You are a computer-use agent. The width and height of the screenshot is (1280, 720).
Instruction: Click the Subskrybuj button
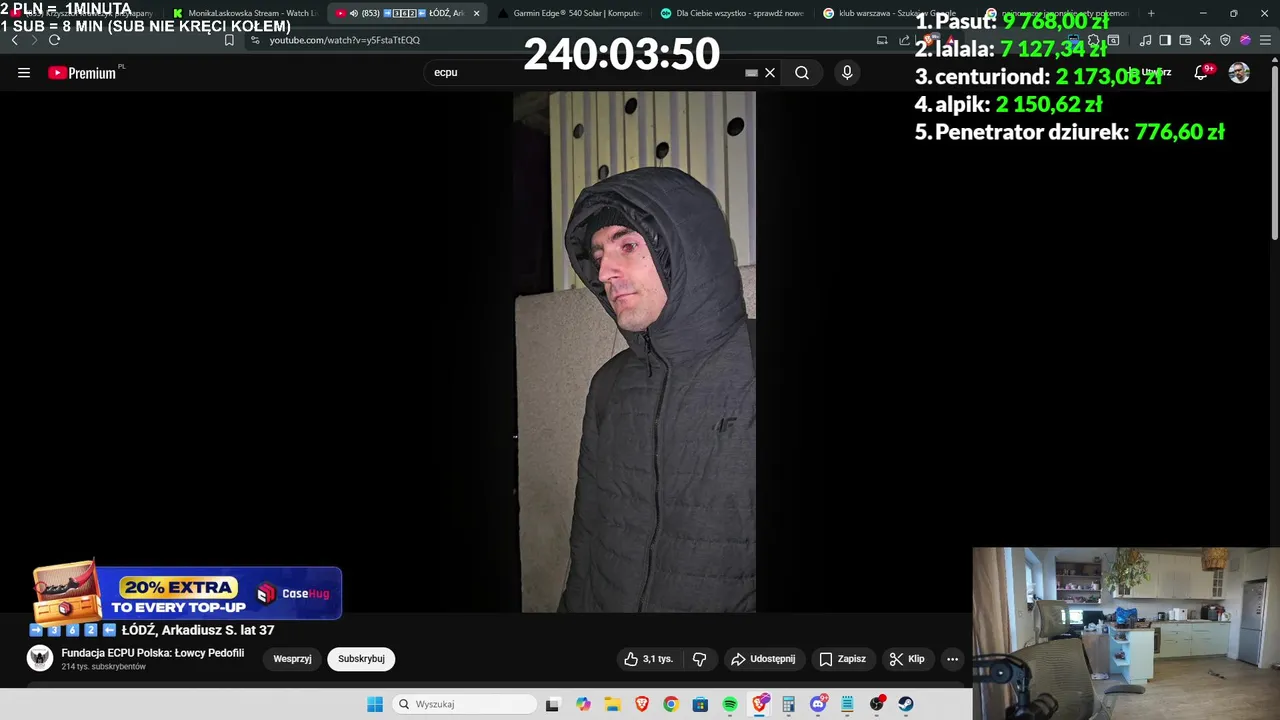pyautogui.click(x=361, y=659)
